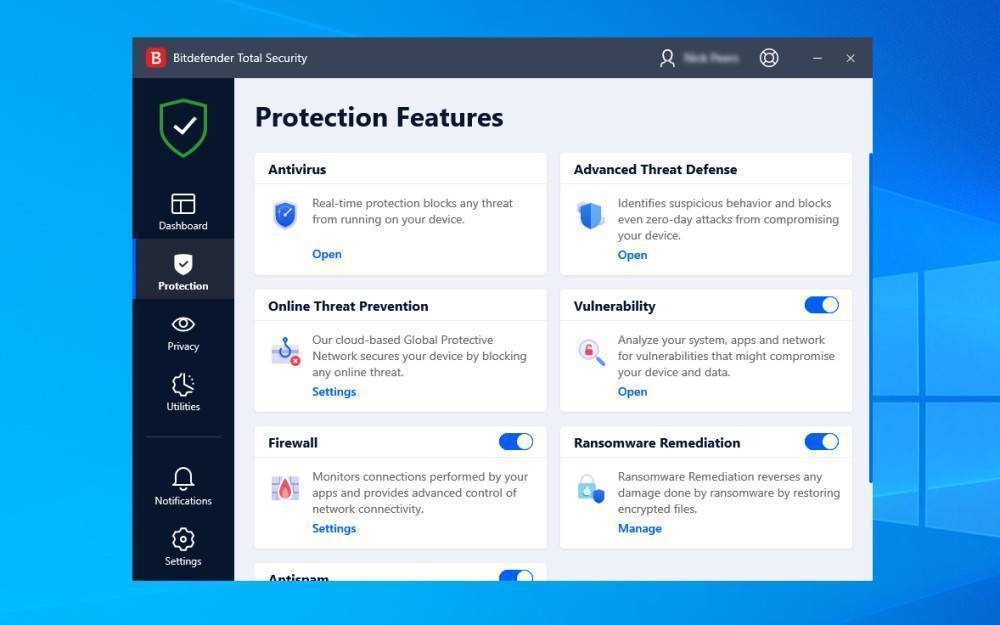Open the Dashboard section
This screenshot has width=1000, height=625.
pyautogui.click(x=183, y=211)
